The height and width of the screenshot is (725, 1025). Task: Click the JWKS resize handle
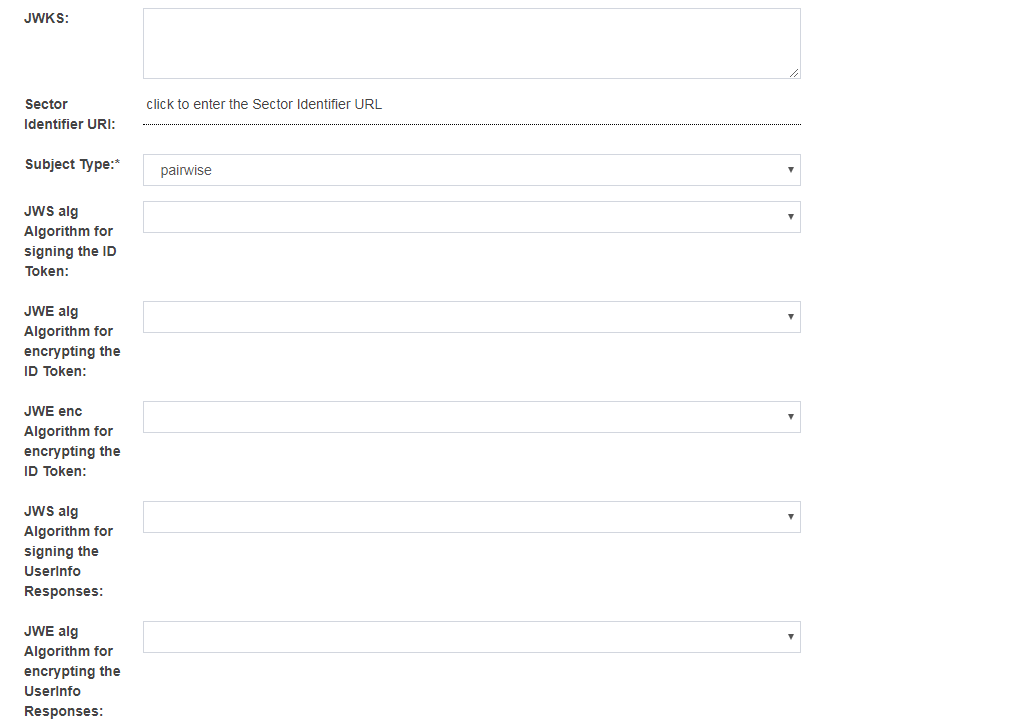[795, 73]
